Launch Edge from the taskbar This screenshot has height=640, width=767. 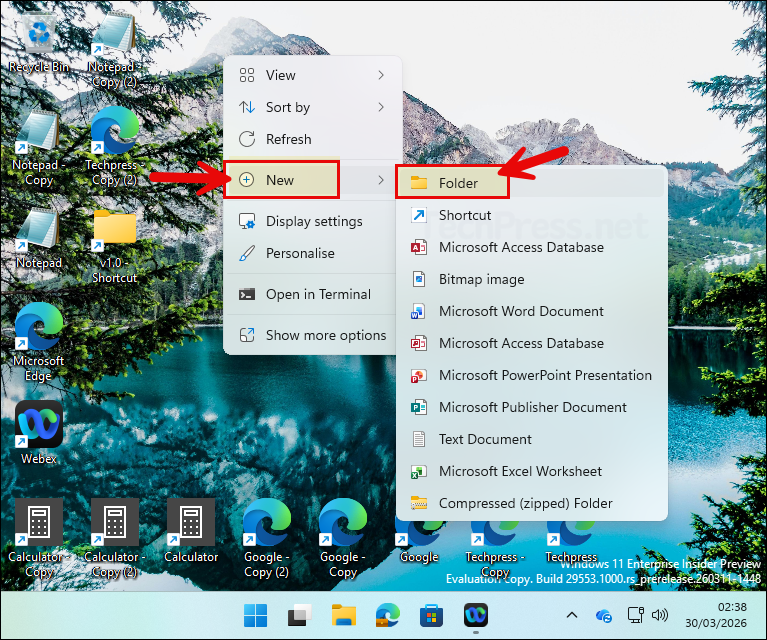(387, 615)
